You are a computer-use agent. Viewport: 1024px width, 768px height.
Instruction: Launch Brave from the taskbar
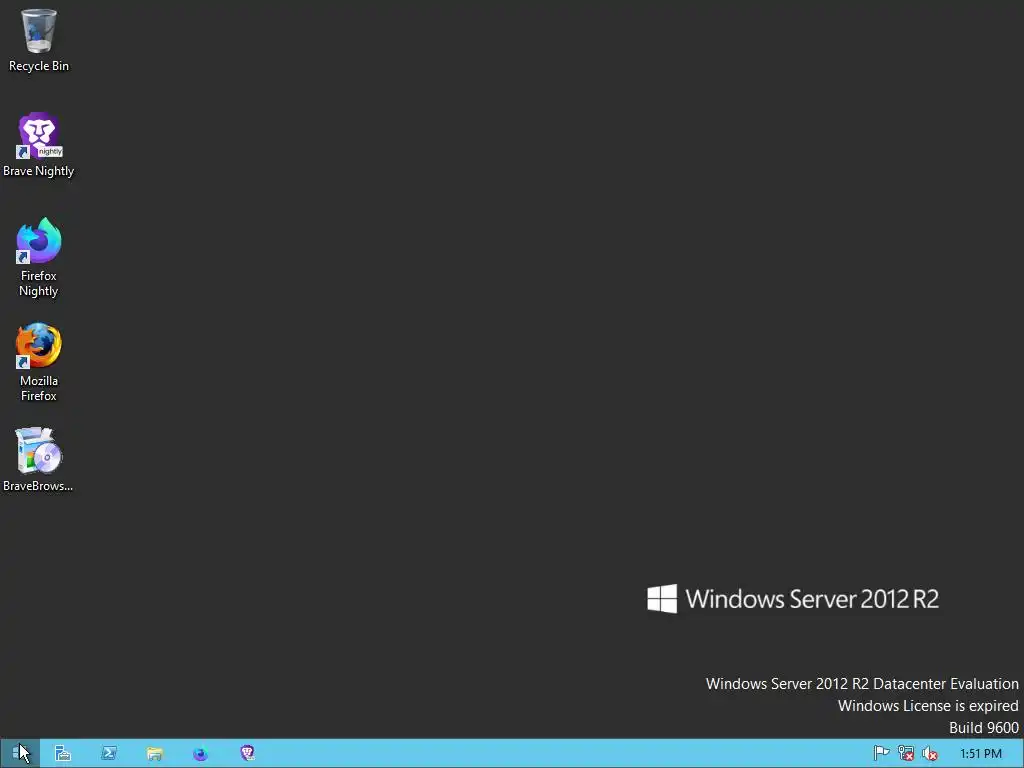(x=247, y=753)
